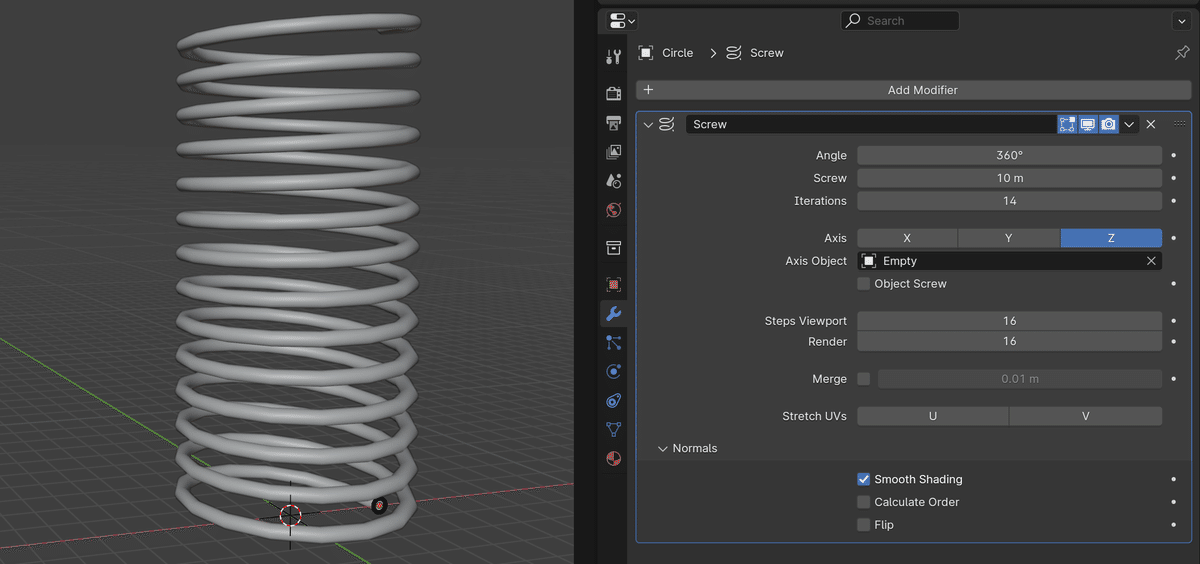Image resolution: width=1200 pixels, height=564 pixels.
Task: Click animate dot next to Calculate Order
Action: pos(1173,502)
